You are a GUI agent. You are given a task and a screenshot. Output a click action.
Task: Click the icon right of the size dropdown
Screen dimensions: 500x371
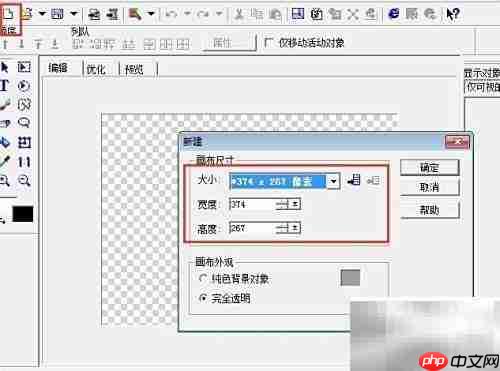pos(354,180)
